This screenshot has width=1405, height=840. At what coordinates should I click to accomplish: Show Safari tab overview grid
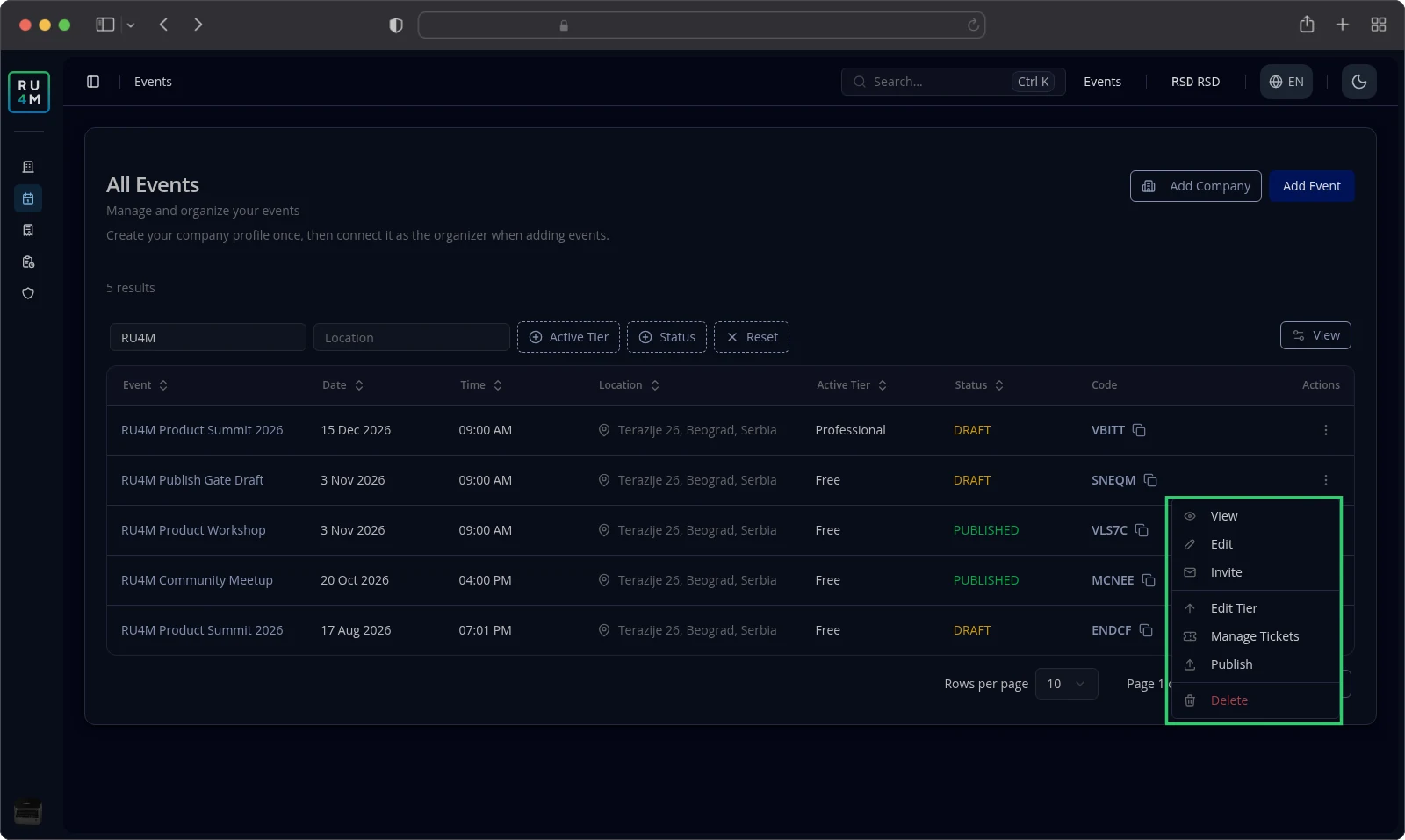click(1379, 25)
